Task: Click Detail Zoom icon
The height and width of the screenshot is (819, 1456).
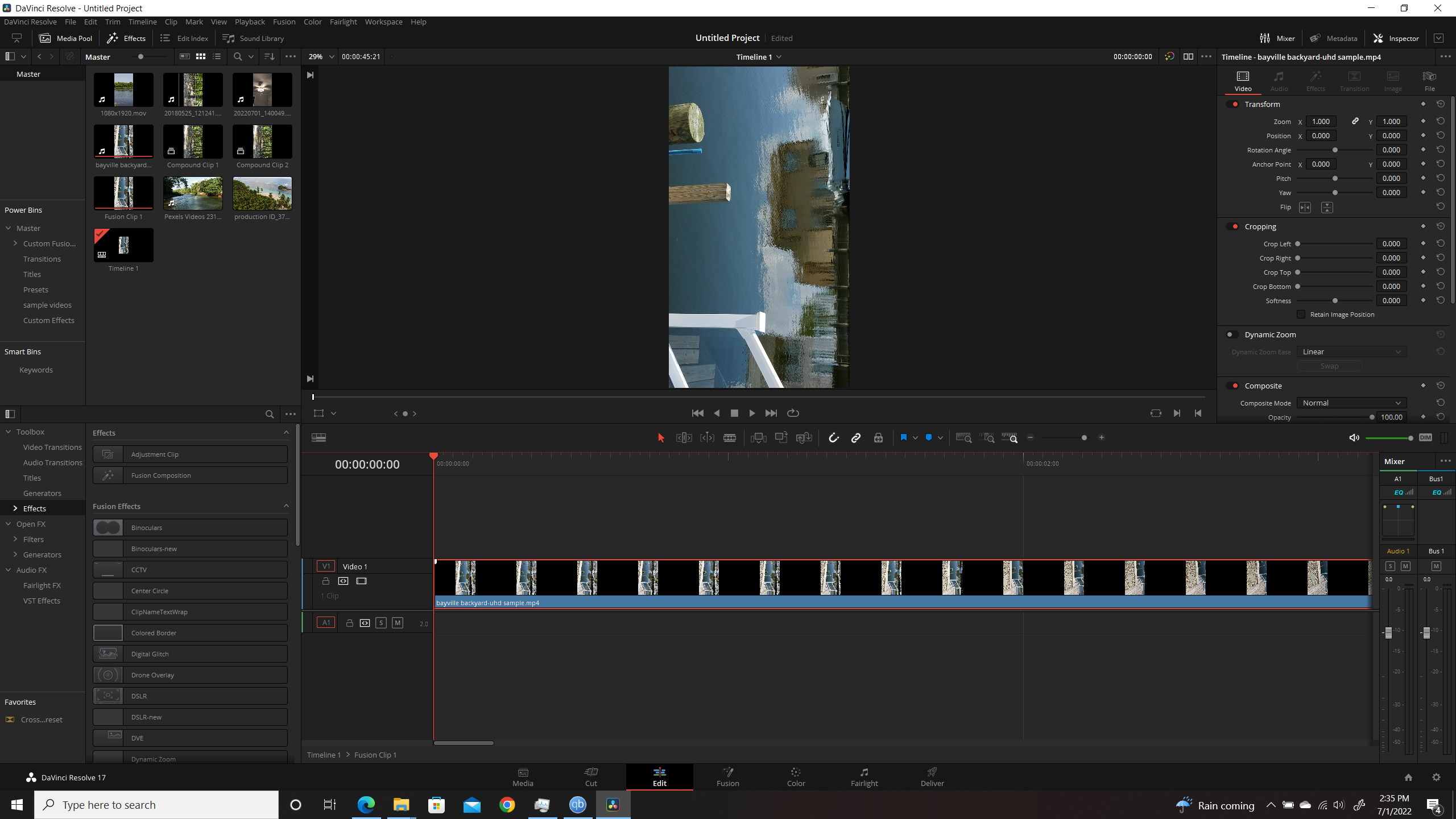Action: 988,437
